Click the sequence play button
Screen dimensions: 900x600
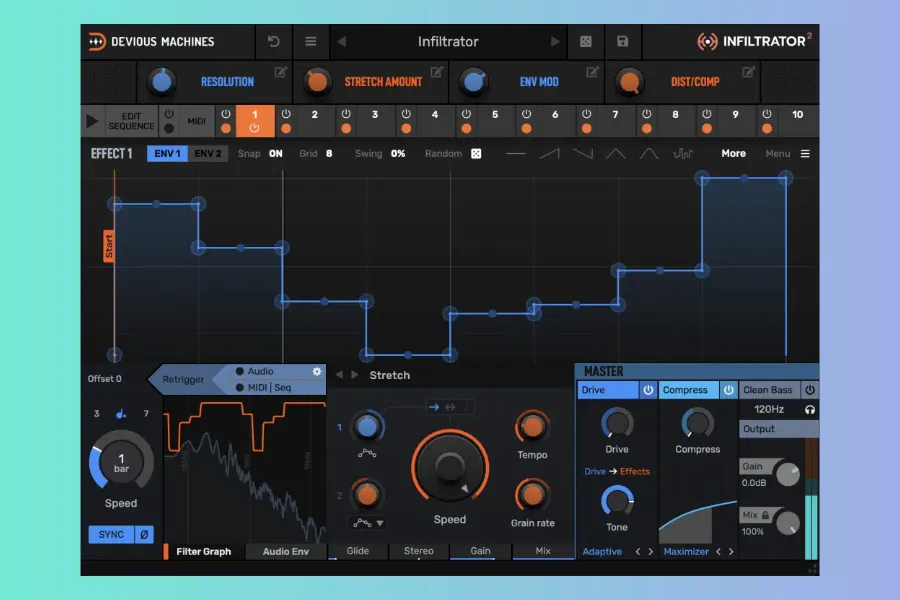[92, 121]
